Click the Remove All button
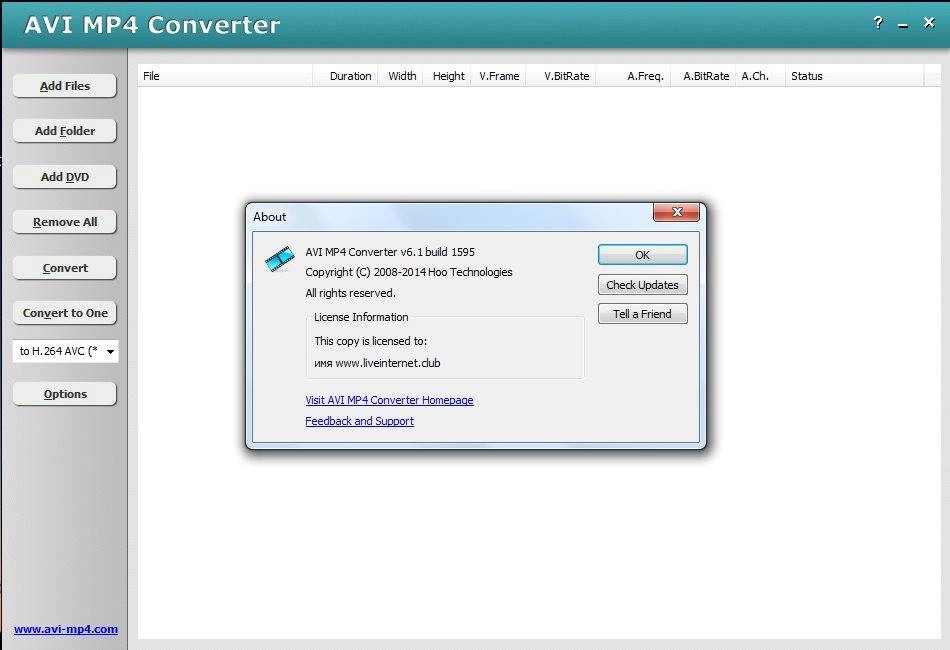Screen dimensions: 950x650 pyautogui.click(x=65, y=222)
